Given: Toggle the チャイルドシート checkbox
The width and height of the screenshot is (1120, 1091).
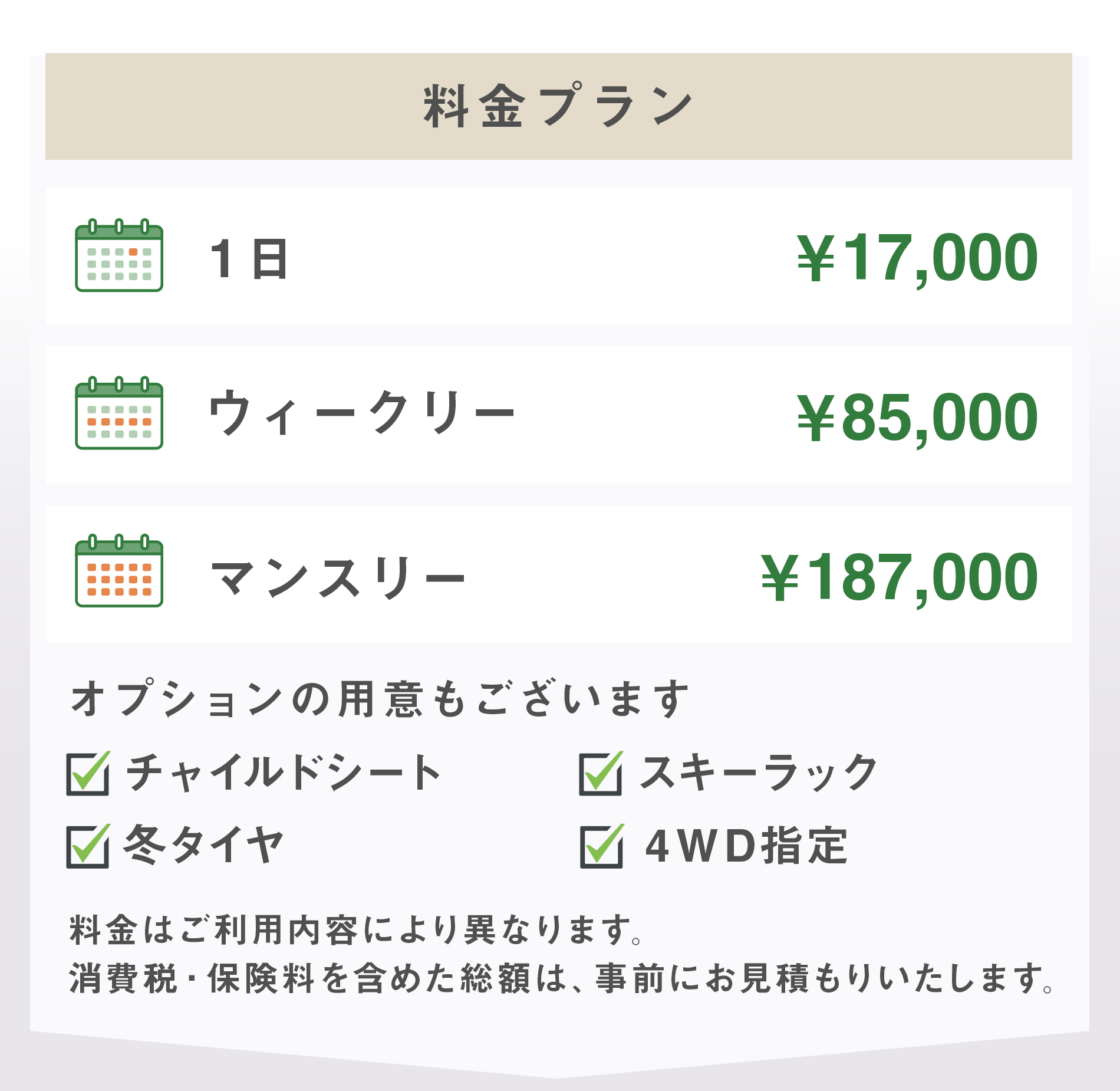Looking at the screenshot, I should click(88, 774).
